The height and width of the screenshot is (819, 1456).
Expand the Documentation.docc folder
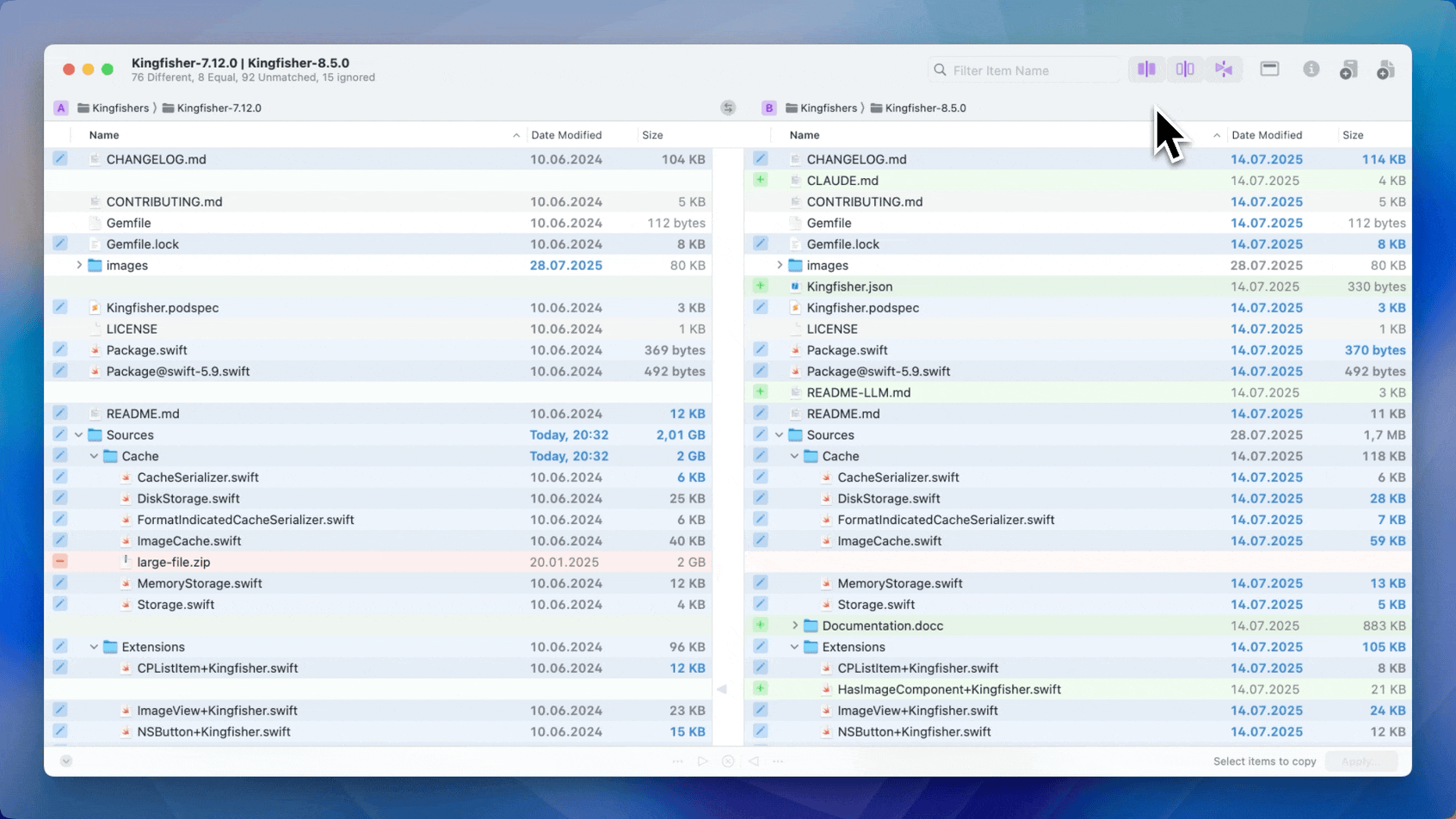click(795, 625)
